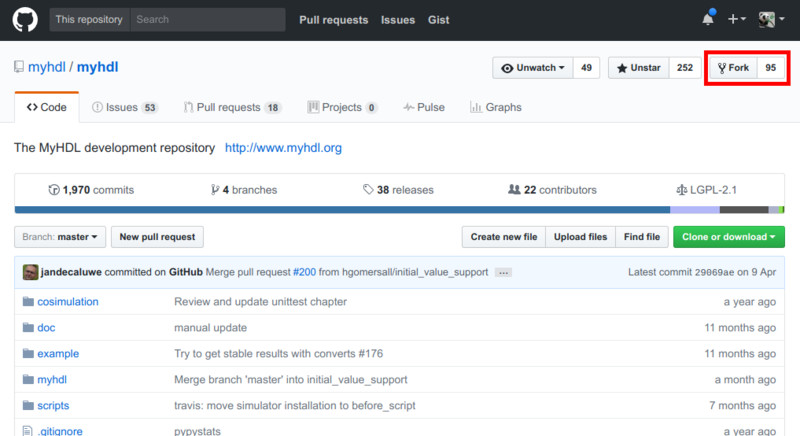Open the Issues tab
The image size is (800, 436).
(124, 107)
